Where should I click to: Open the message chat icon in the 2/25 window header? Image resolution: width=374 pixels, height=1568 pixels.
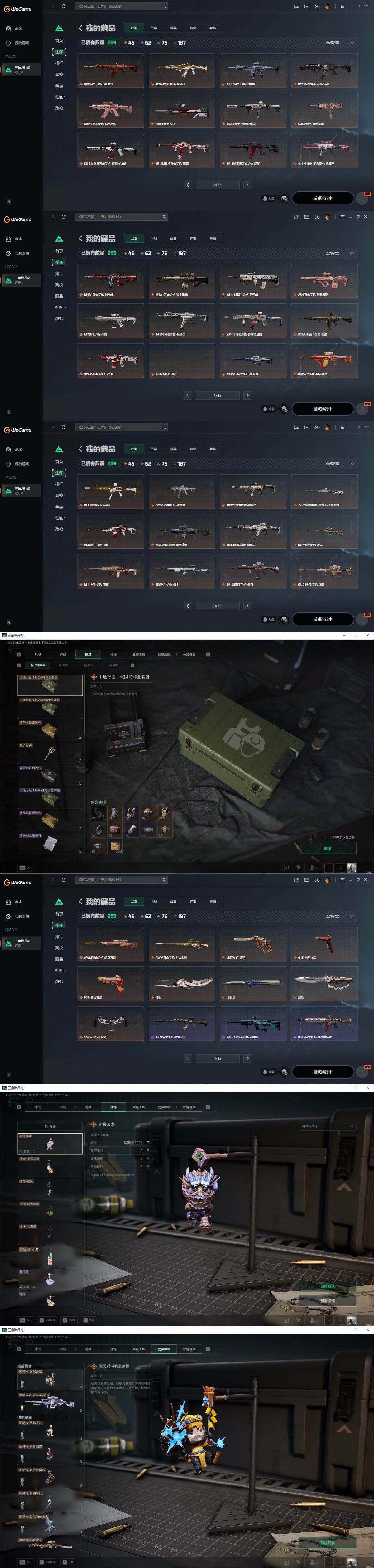tap(296, 6)
